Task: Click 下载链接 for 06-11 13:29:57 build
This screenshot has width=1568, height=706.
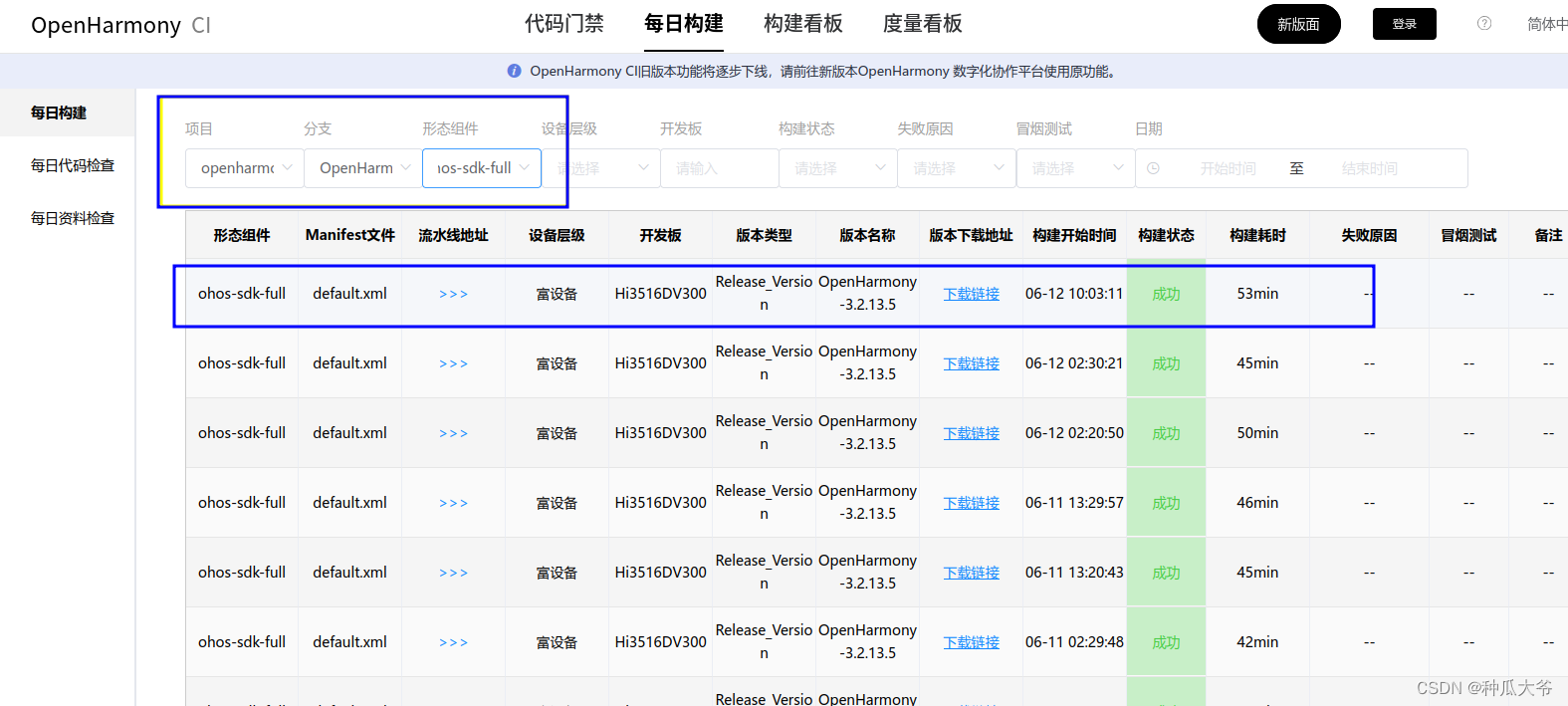Action: pyautogui.click(x=972, y=503)
